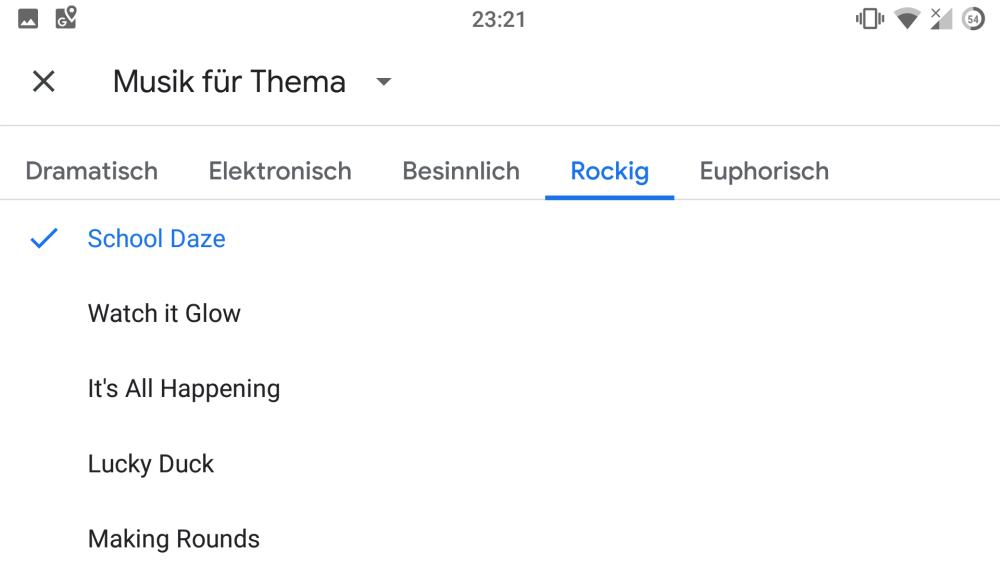Tap the vibrate mode status icon
Screen dimensions: 1000x563
870,19
